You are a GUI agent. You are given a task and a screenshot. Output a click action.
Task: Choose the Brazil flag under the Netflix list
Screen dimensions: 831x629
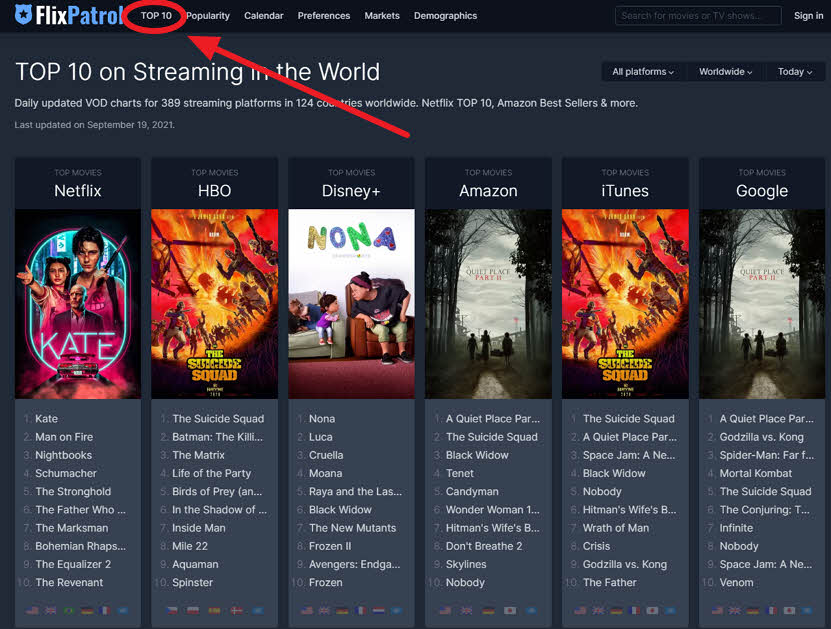click(x=69, y=610)
